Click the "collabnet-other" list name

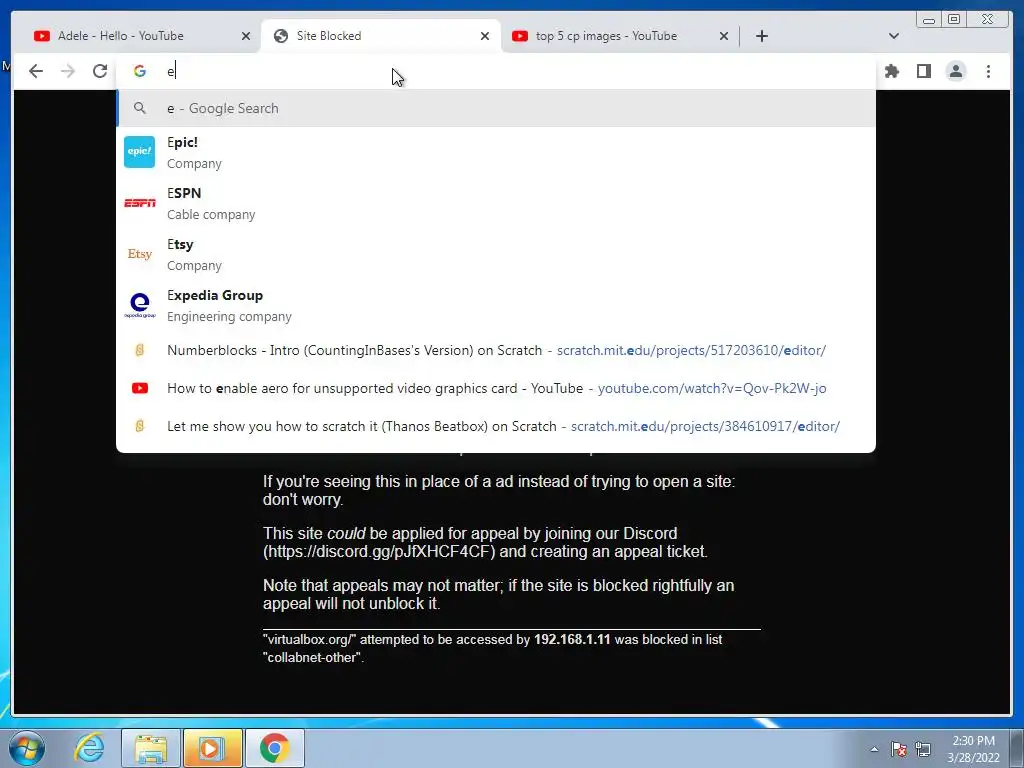[x=312, y=658]
